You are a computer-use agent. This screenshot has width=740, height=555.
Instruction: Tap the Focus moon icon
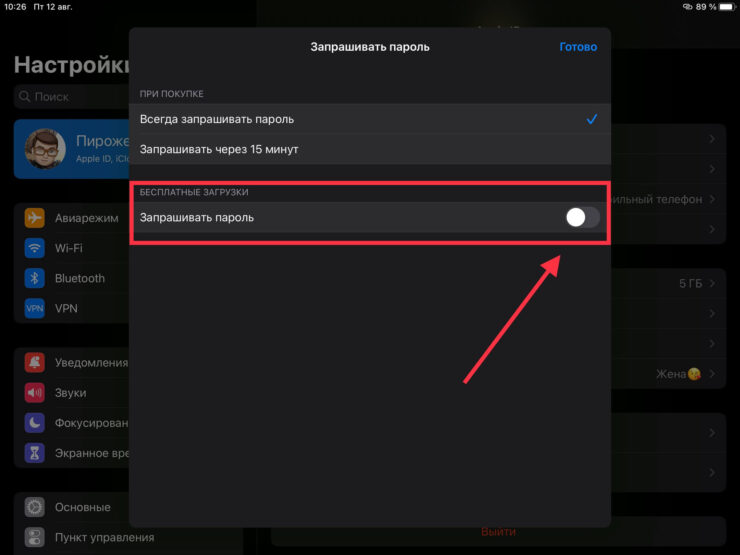point(35,423)
